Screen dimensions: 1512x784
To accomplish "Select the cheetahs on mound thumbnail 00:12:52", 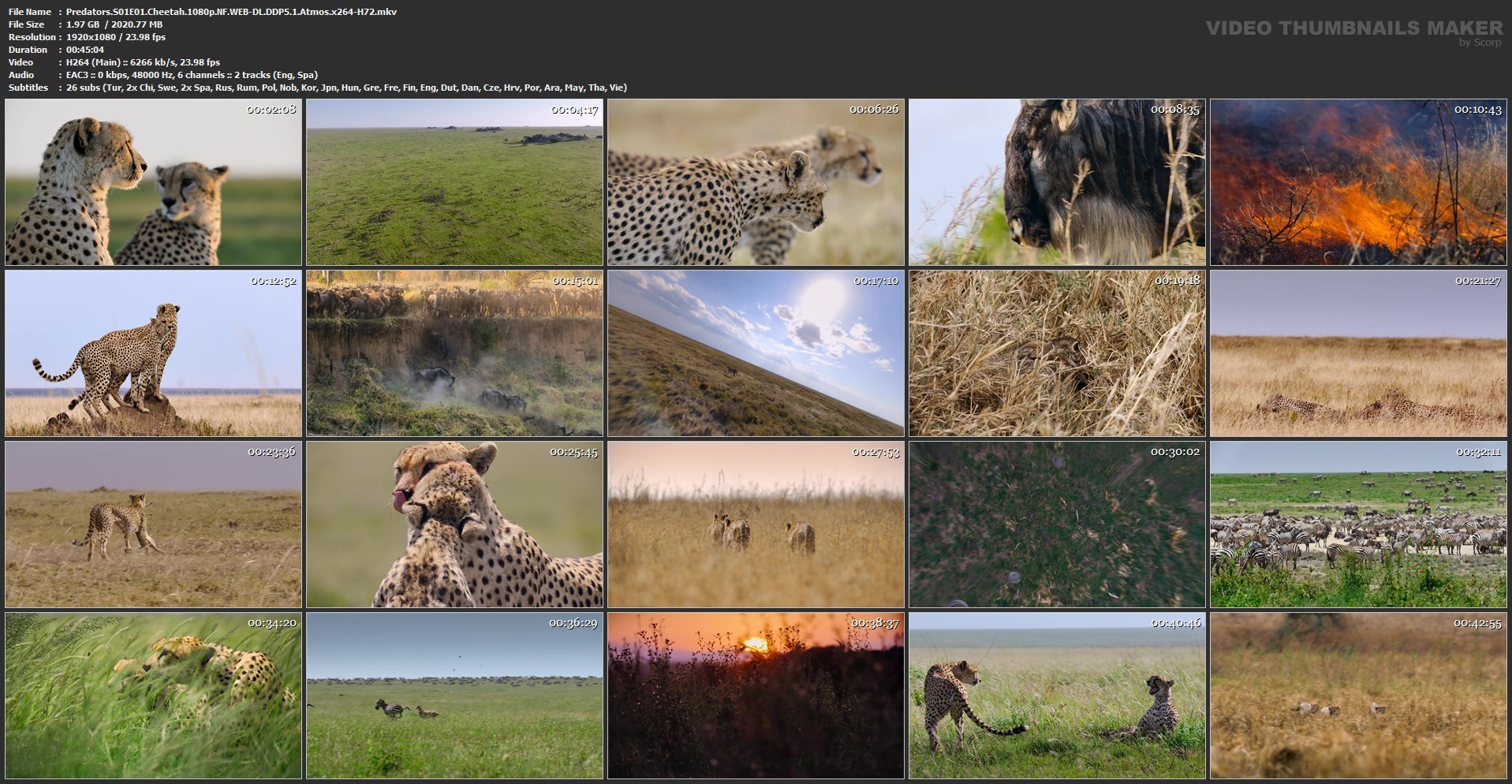I will (153, 353).
